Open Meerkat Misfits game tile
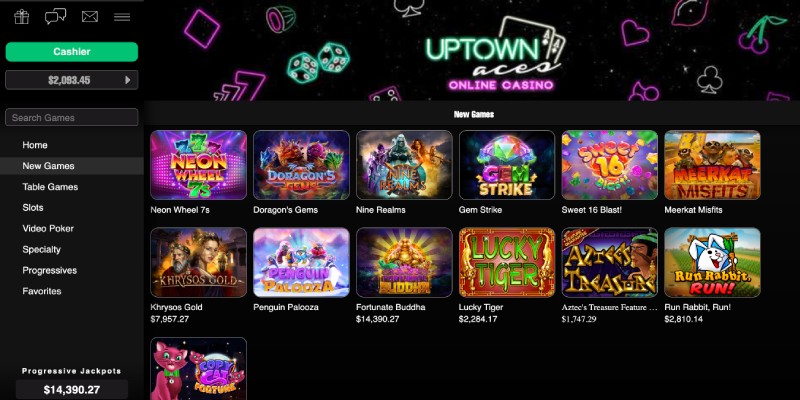The height and width of the screenshot is (400, 800). point(712,165)
